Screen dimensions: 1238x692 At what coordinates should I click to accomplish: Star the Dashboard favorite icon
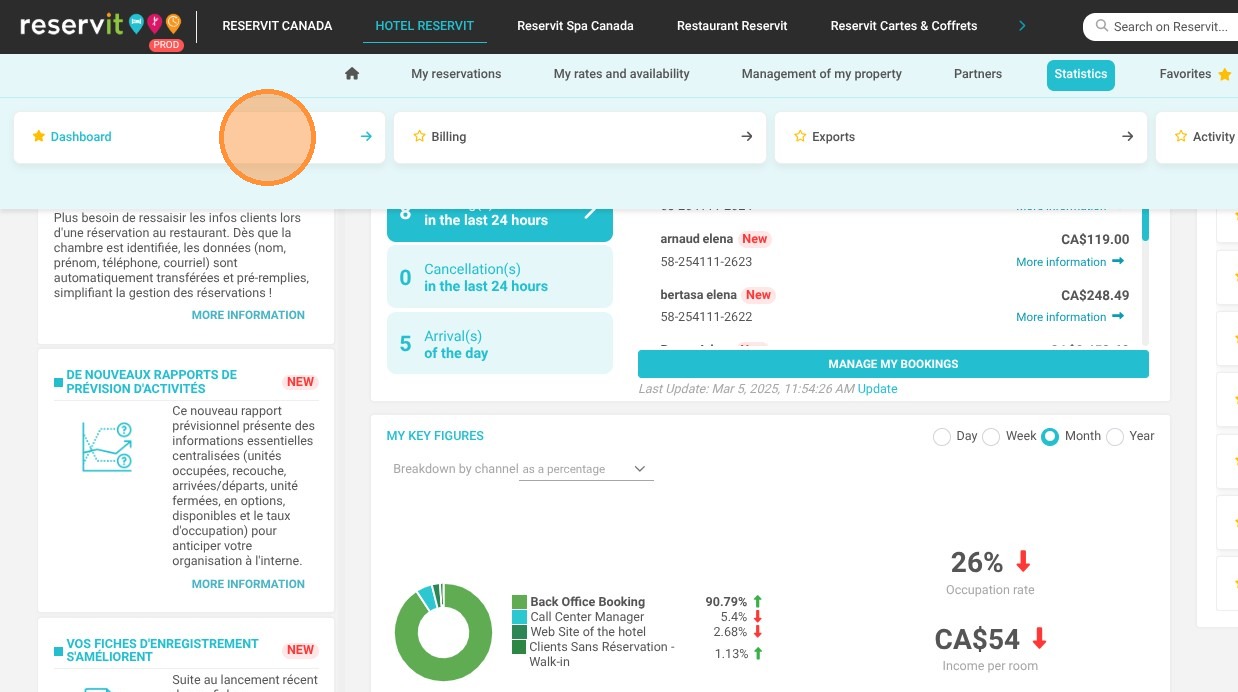click(39, 136)
